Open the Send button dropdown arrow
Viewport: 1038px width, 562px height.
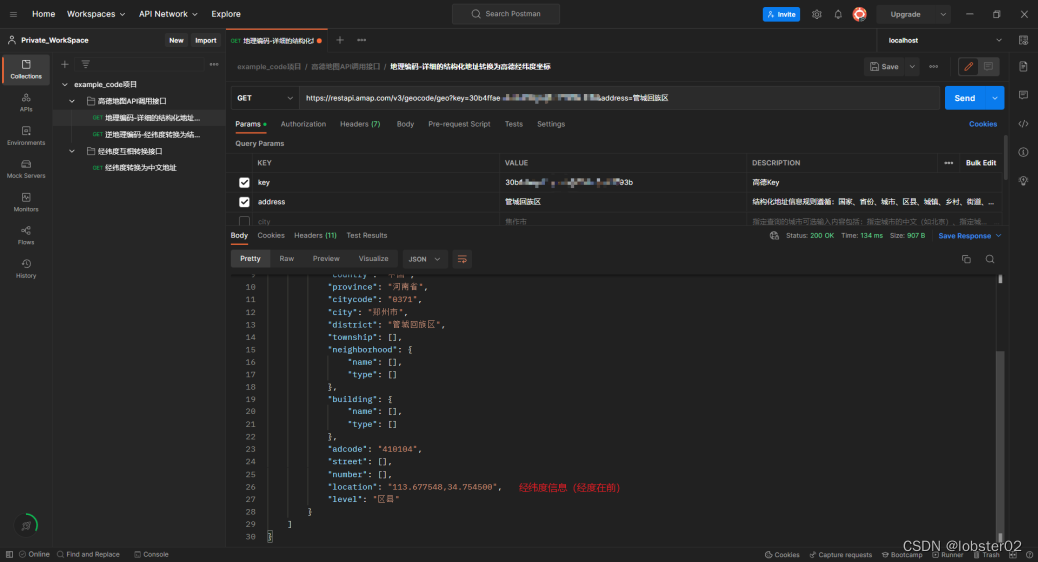pos(994,98)
